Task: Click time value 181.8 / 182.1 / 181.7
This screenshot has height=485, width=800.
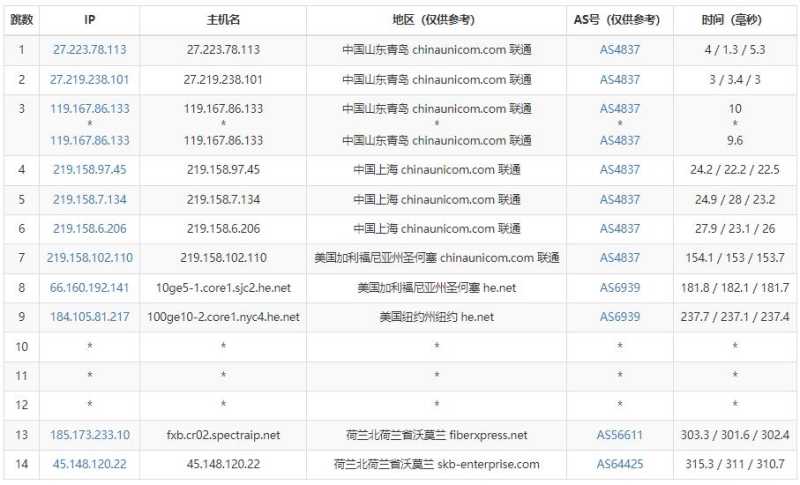Action: pyautogui.click(x=735, y=288)
